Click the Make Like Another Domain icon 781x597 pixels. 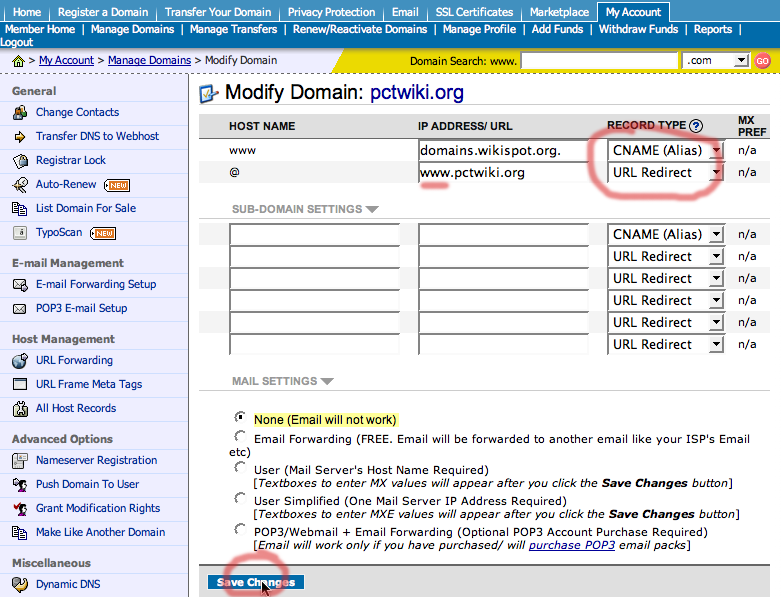click(20, 533)
